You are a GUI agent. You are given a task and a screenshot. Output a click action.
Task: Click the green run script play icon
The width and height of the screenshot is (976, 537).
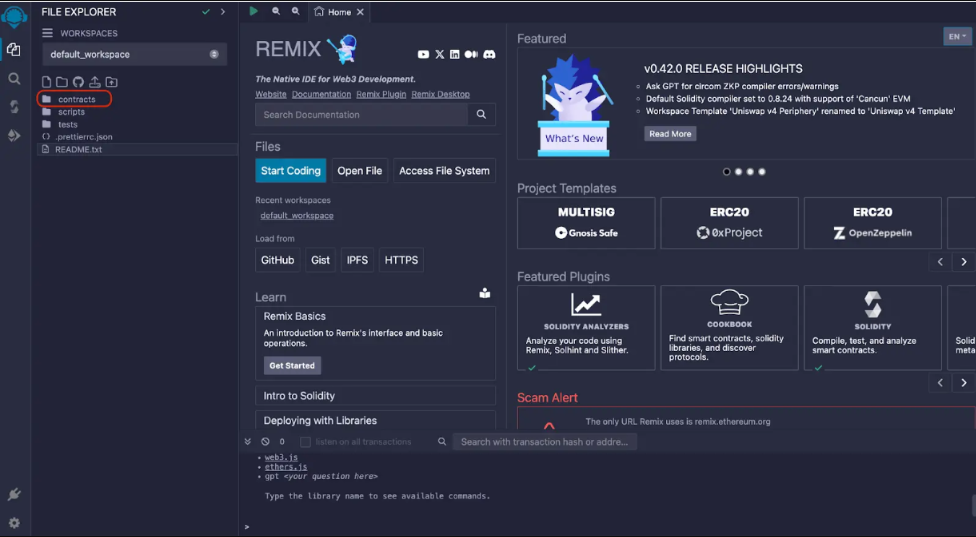pyautogui.click(x=253, y=11)
